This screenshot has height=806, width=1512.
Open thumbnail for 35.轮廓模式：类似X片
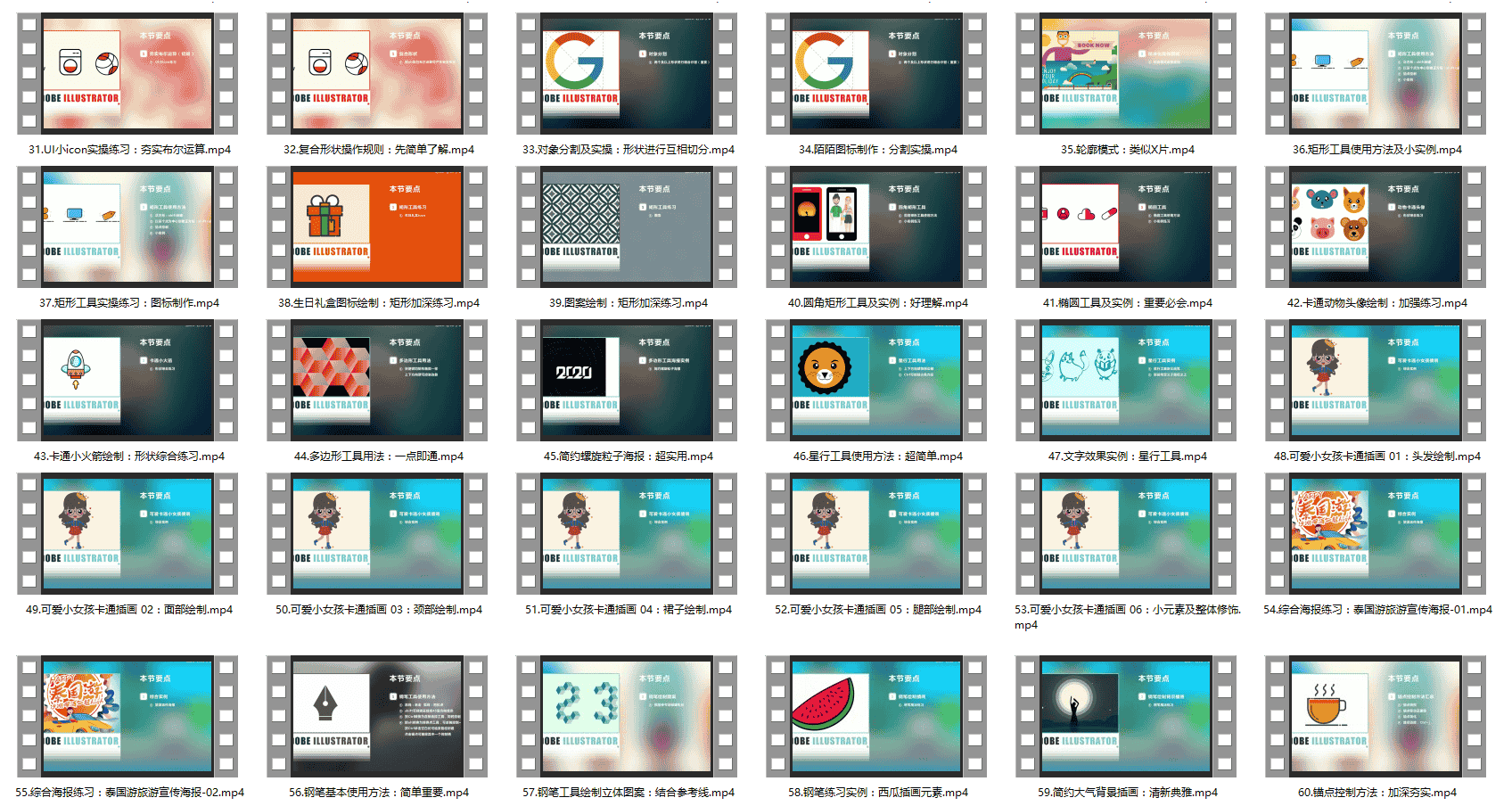[x=1126, y=74]
